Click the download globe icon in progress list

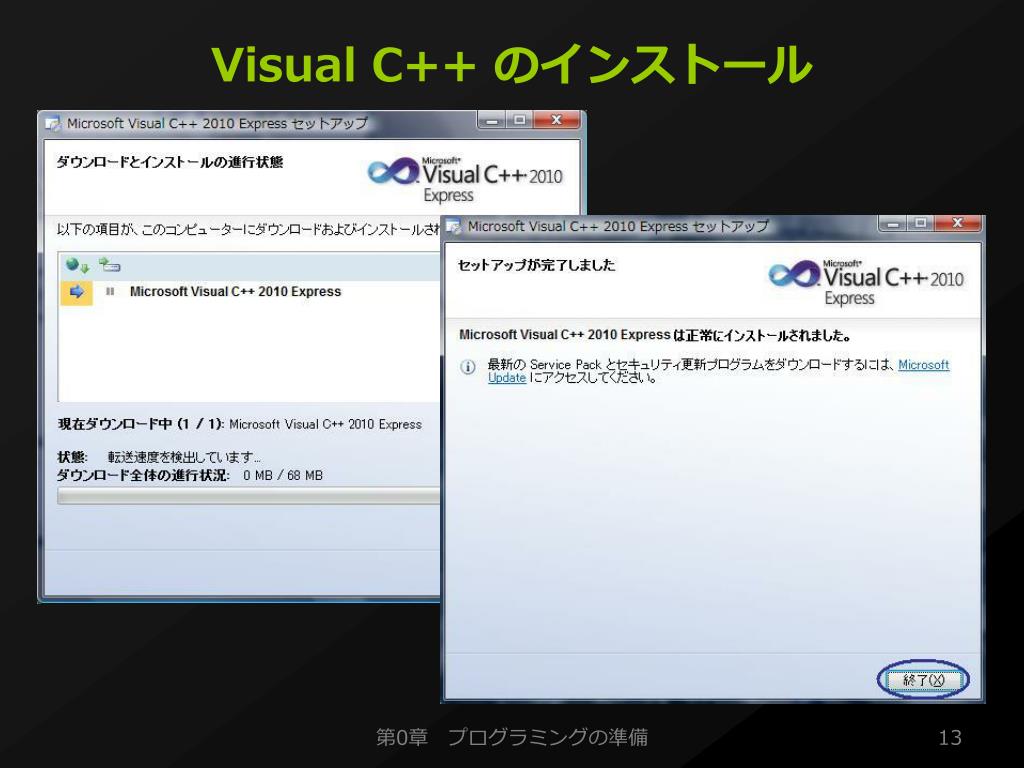coord(77,264)
